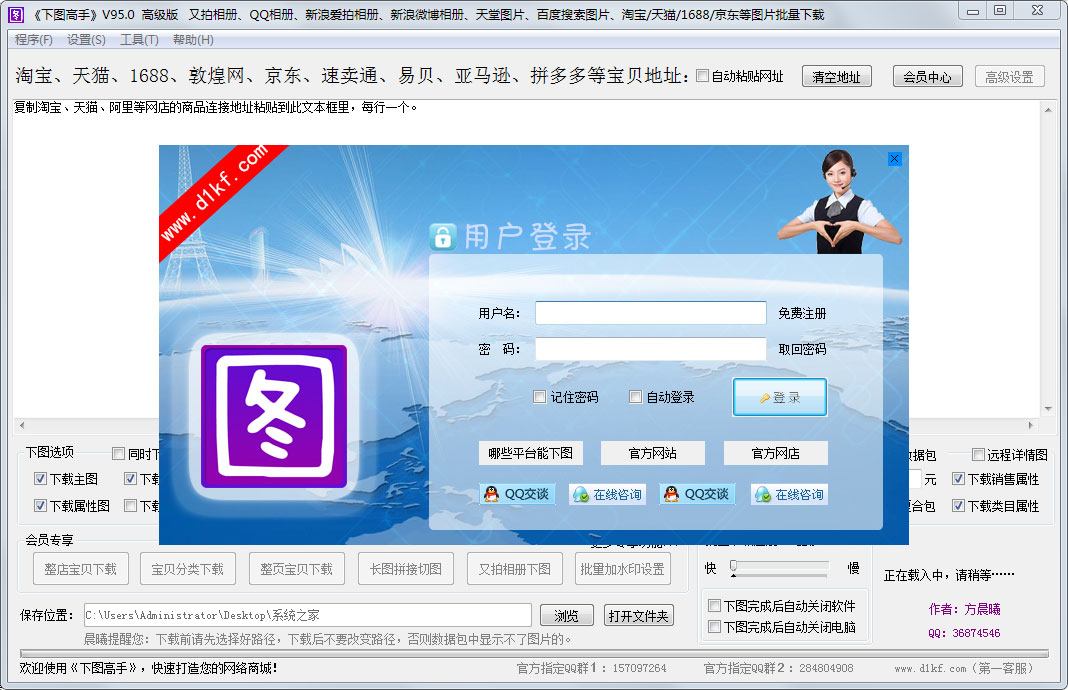Click the 哪些平台能下图 button
1068x690 pixels.
point(532,453)
